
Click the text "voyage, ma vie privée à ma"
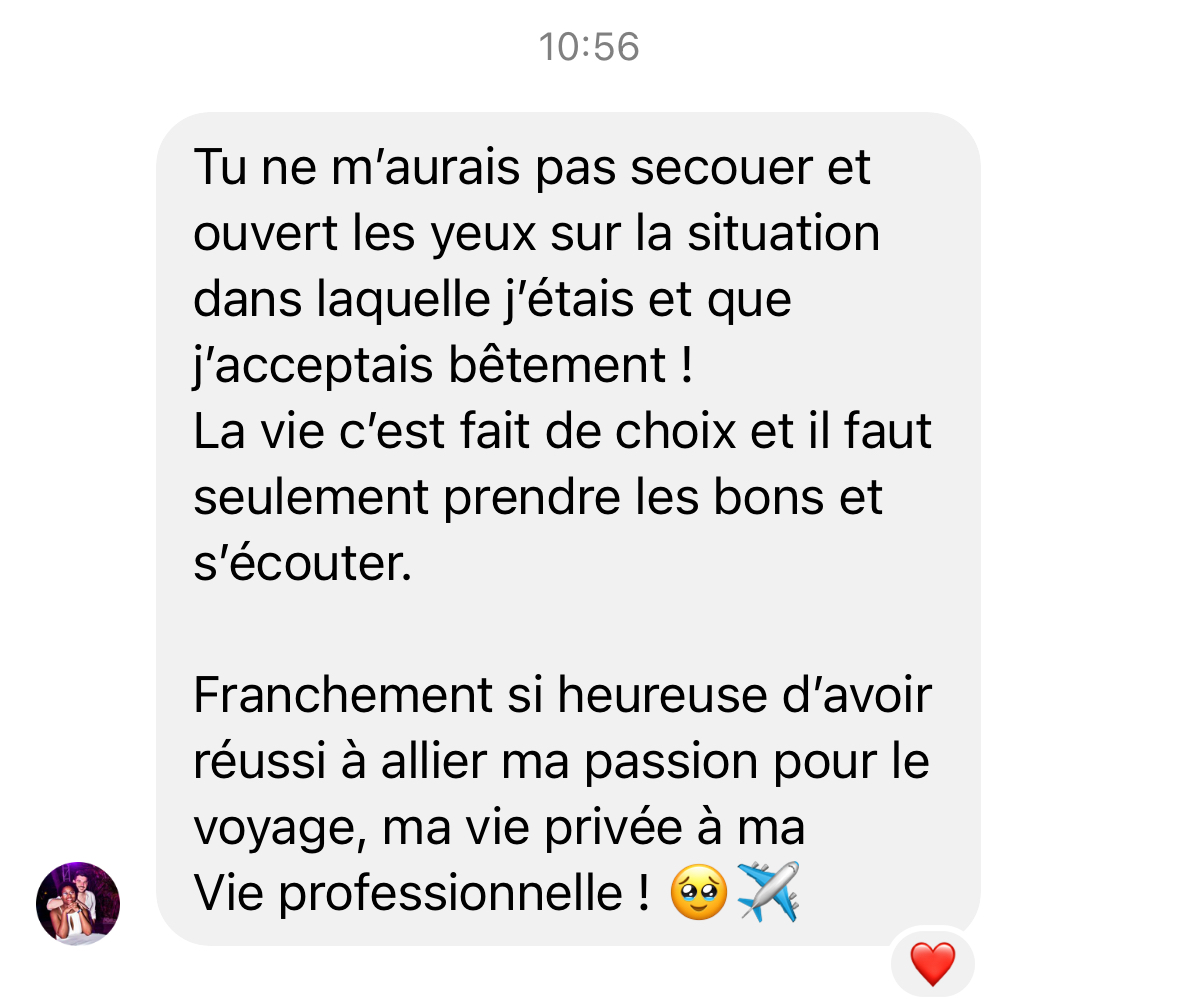[x=499, y=829]
